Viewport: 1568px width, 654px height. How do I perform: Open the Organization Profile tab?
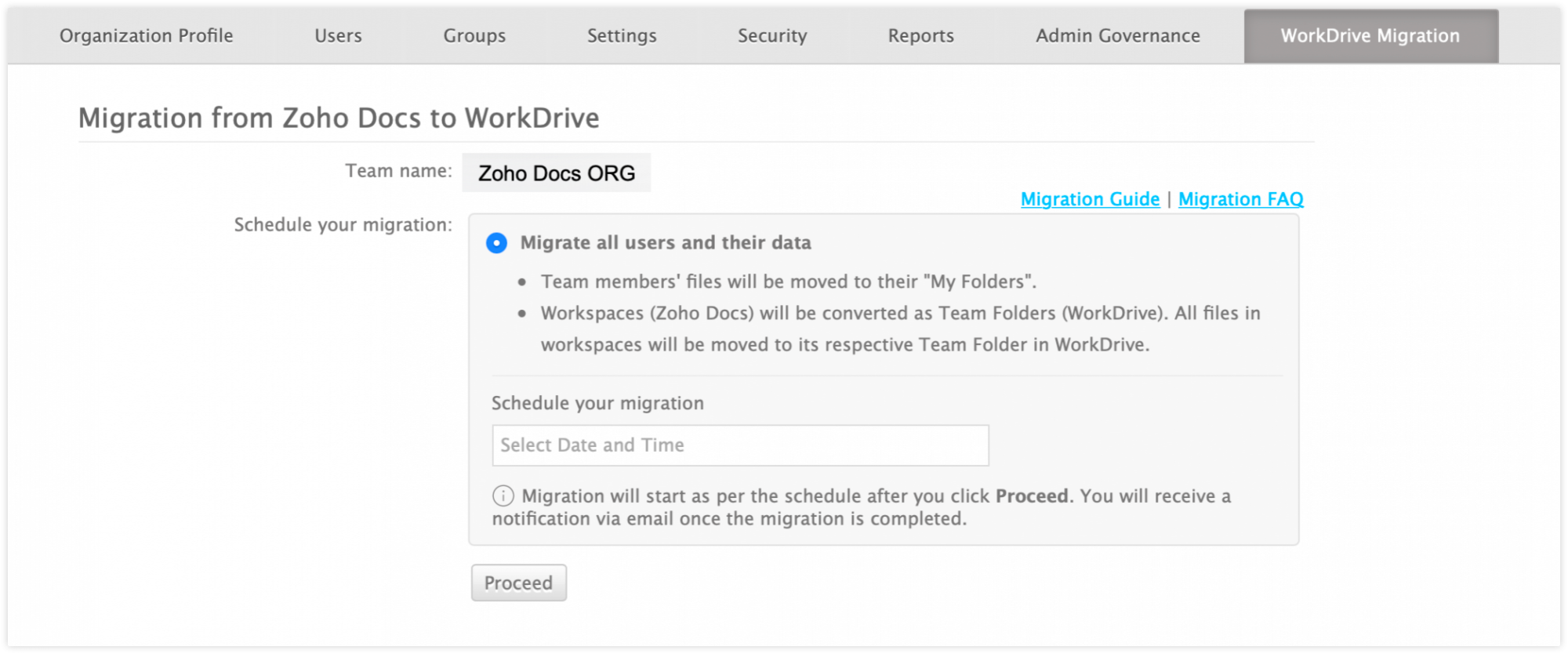tap(147, 35)
